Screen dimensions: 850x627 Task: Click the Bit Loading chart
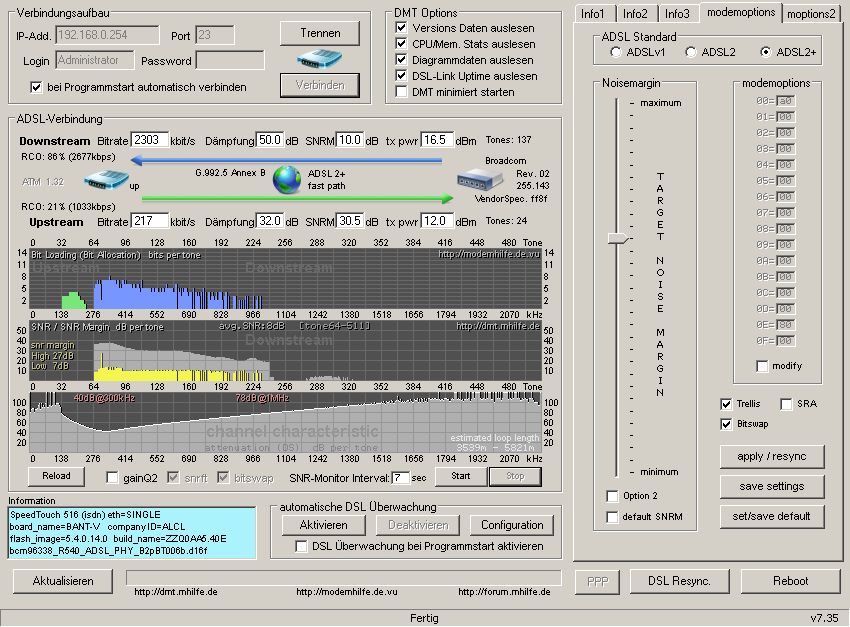286,279
